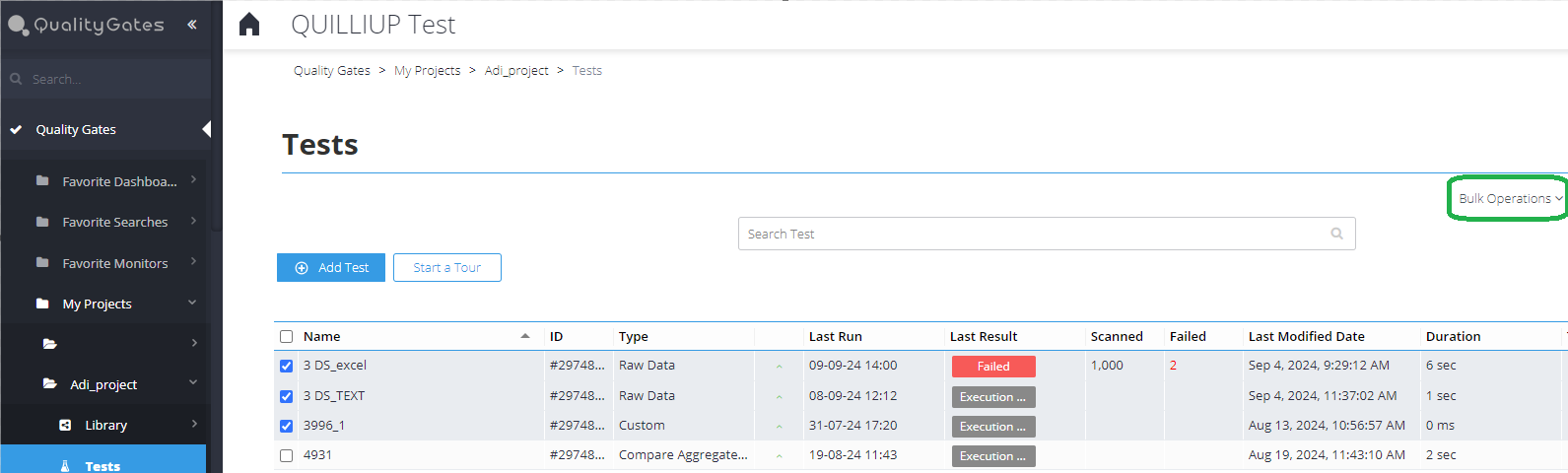This screenshot has width=1568, height=473.
Task: Collapse Quality Gates section triangle
Action: [206, 129]
